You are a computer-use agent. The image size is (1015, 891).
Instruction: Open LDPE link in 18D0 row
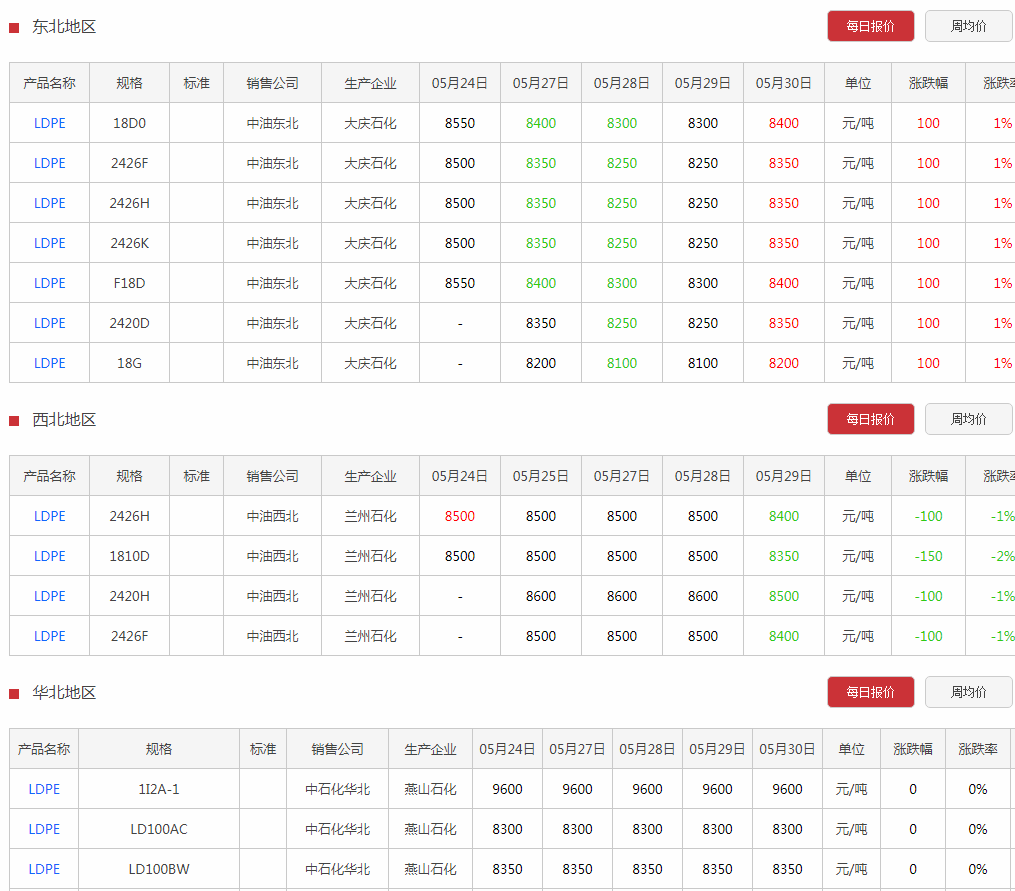[x=50, y=124]
